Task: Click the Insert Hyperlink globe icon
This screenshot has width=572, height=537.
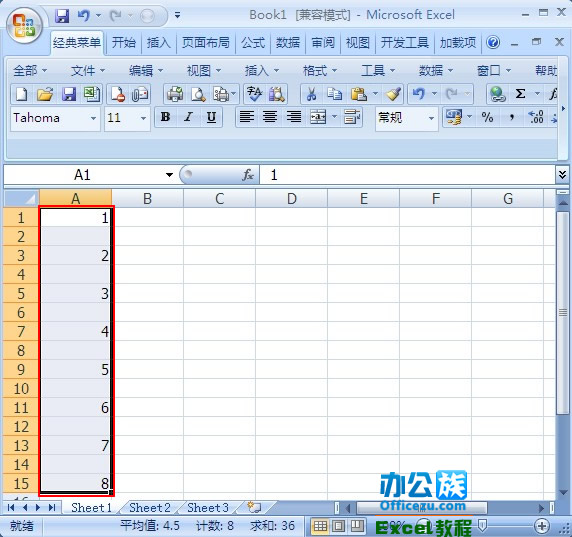Action: tap(497, 94)
